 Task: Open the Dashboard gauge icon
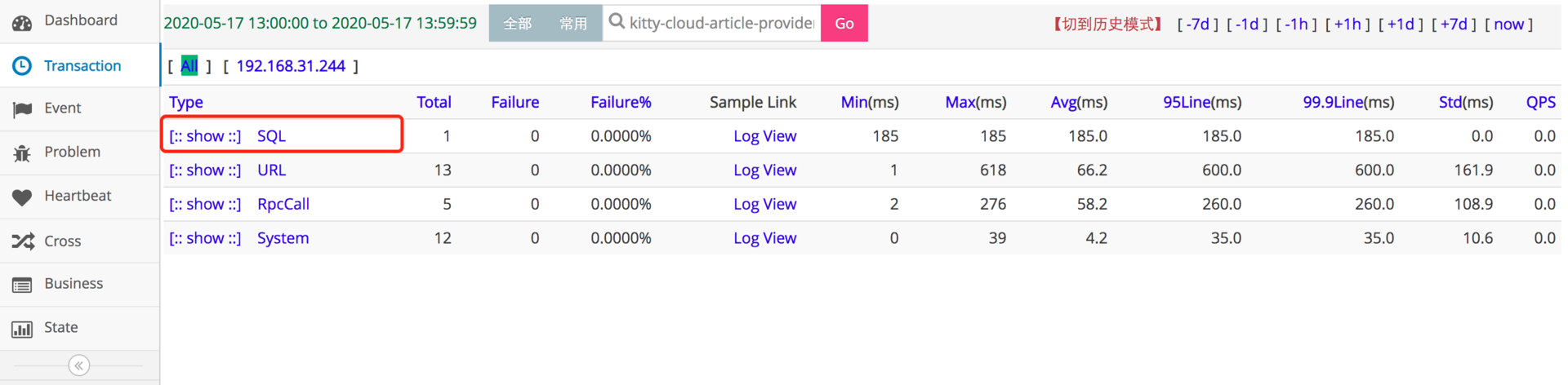pos(22,22)
